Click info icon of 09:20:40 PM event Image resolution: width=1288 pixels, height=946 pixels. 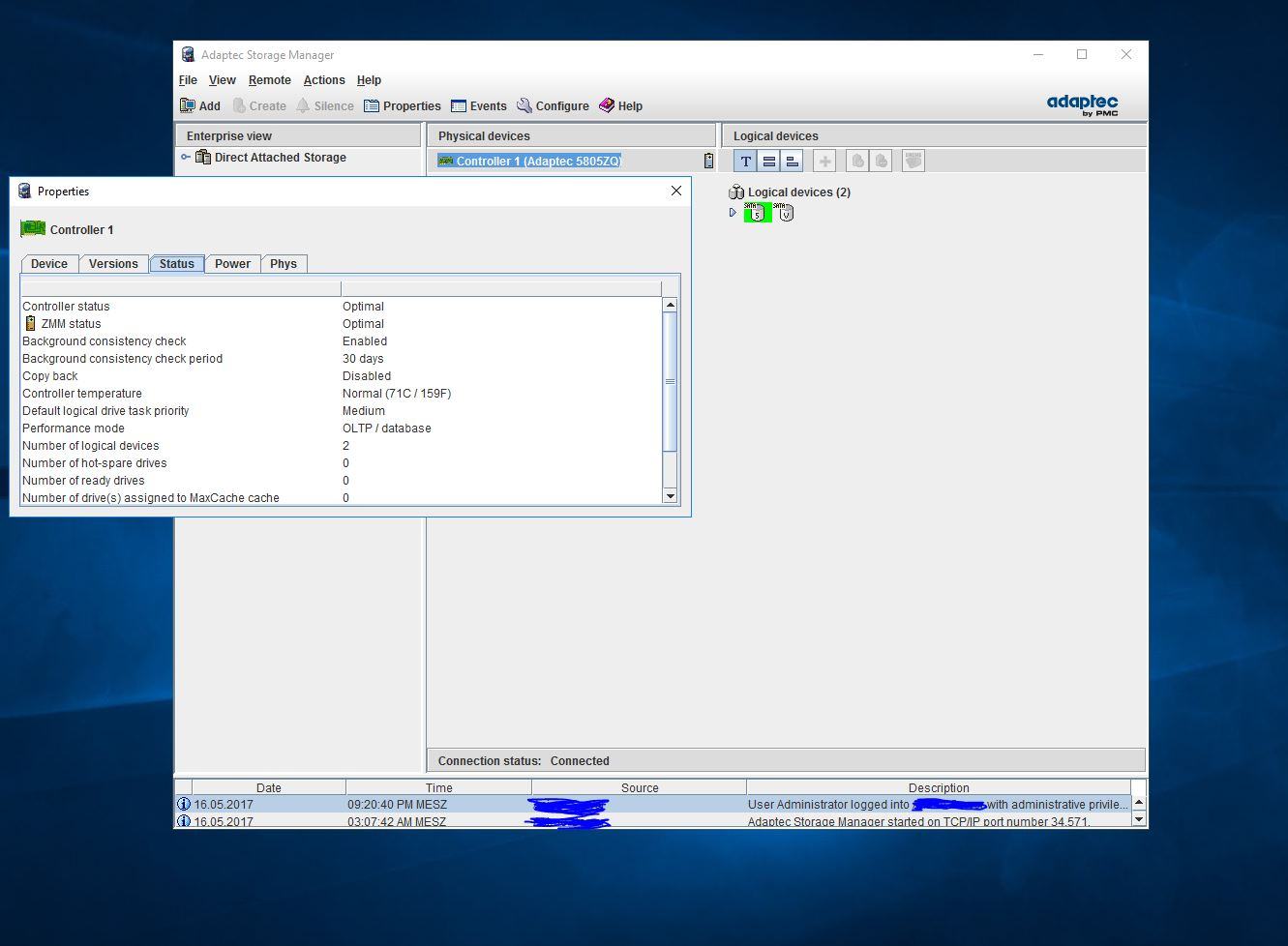[184, 804]
